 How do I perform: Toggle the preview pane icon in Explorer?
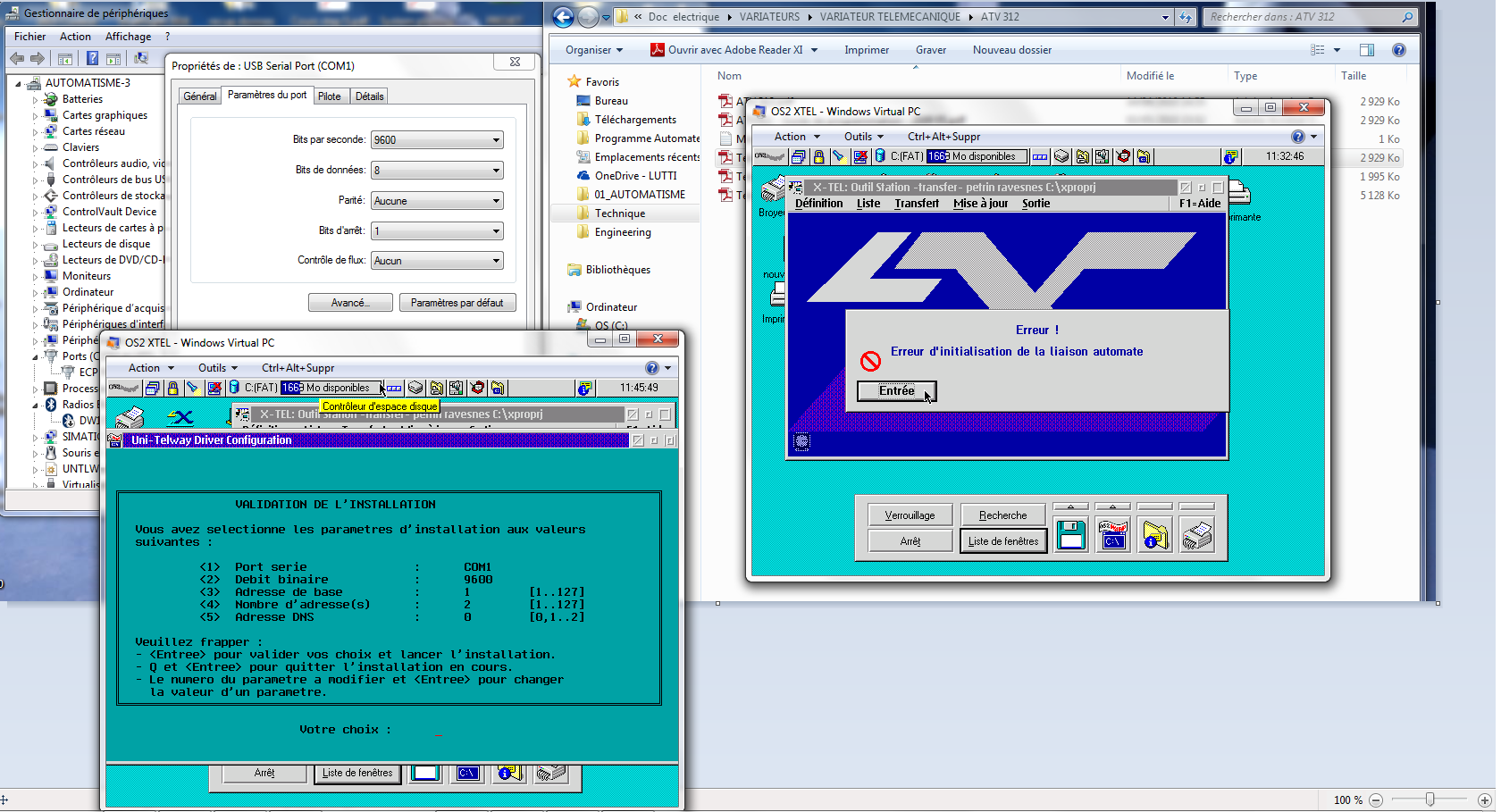click(1367, 50)
